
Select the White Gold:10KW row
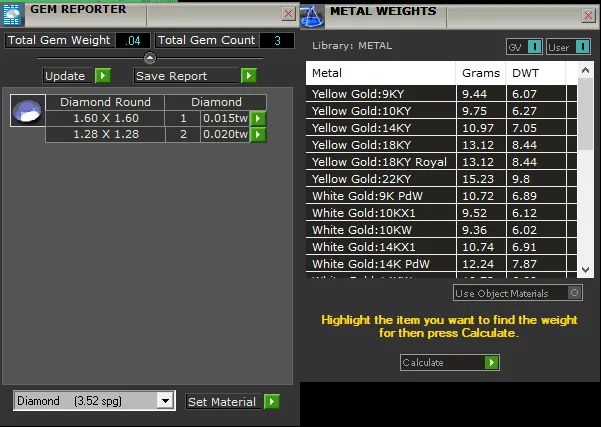(x=441, y=230)
